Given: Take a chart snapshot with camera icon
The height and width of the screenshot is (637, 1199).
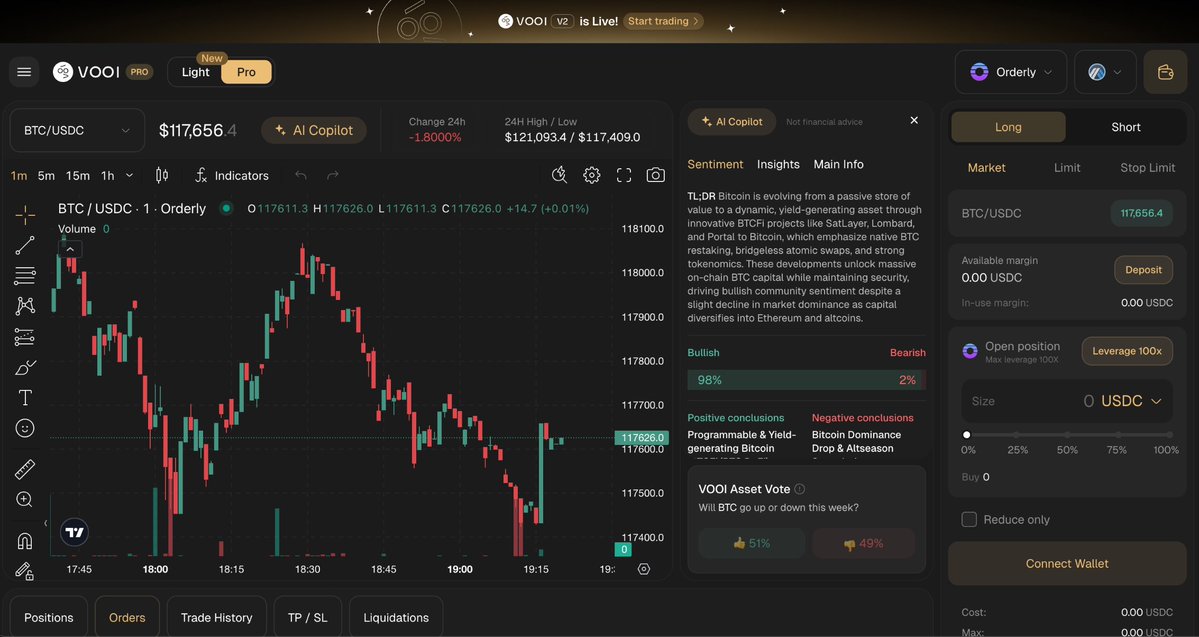Looking at the screenshot, I should point(655,175).
